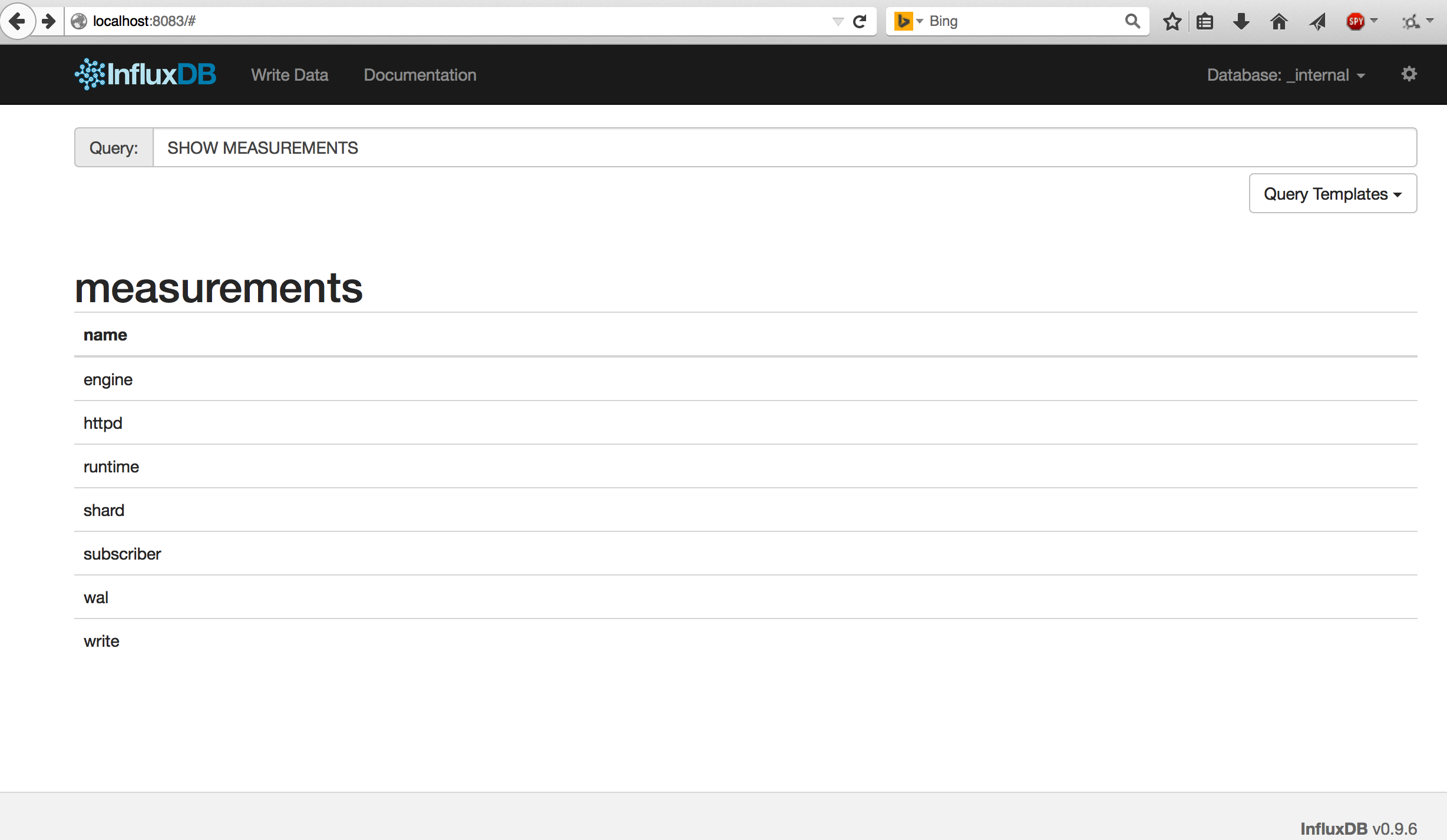1447x840 pixels.
Task: Open the settings gear icon
Action: click(1409, 74)
